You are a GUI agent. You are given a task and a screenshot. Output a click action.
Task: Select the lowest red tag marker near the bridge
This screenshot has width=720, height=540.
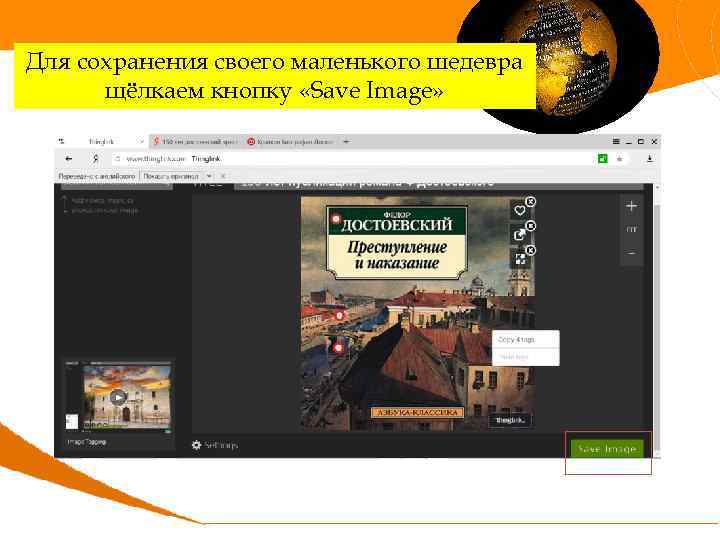click(338, 348)
